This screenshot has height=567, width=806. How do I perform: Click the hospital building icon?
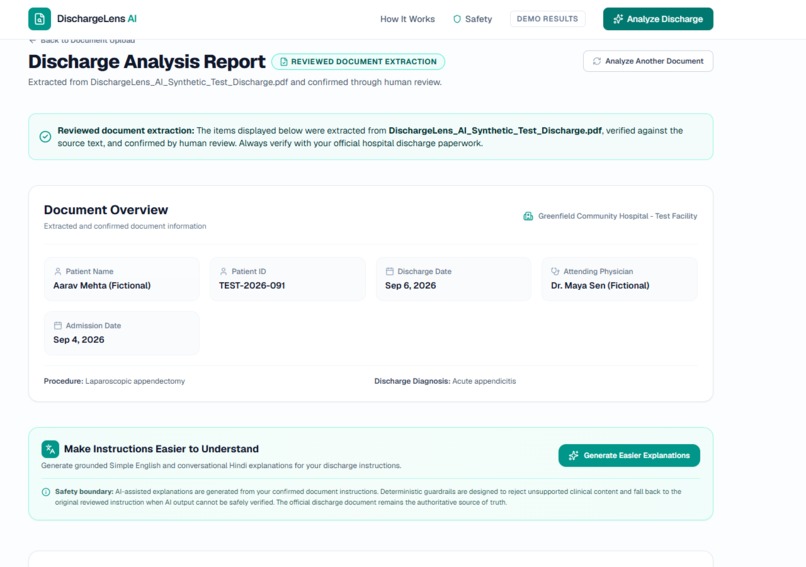tap(528, 216)
